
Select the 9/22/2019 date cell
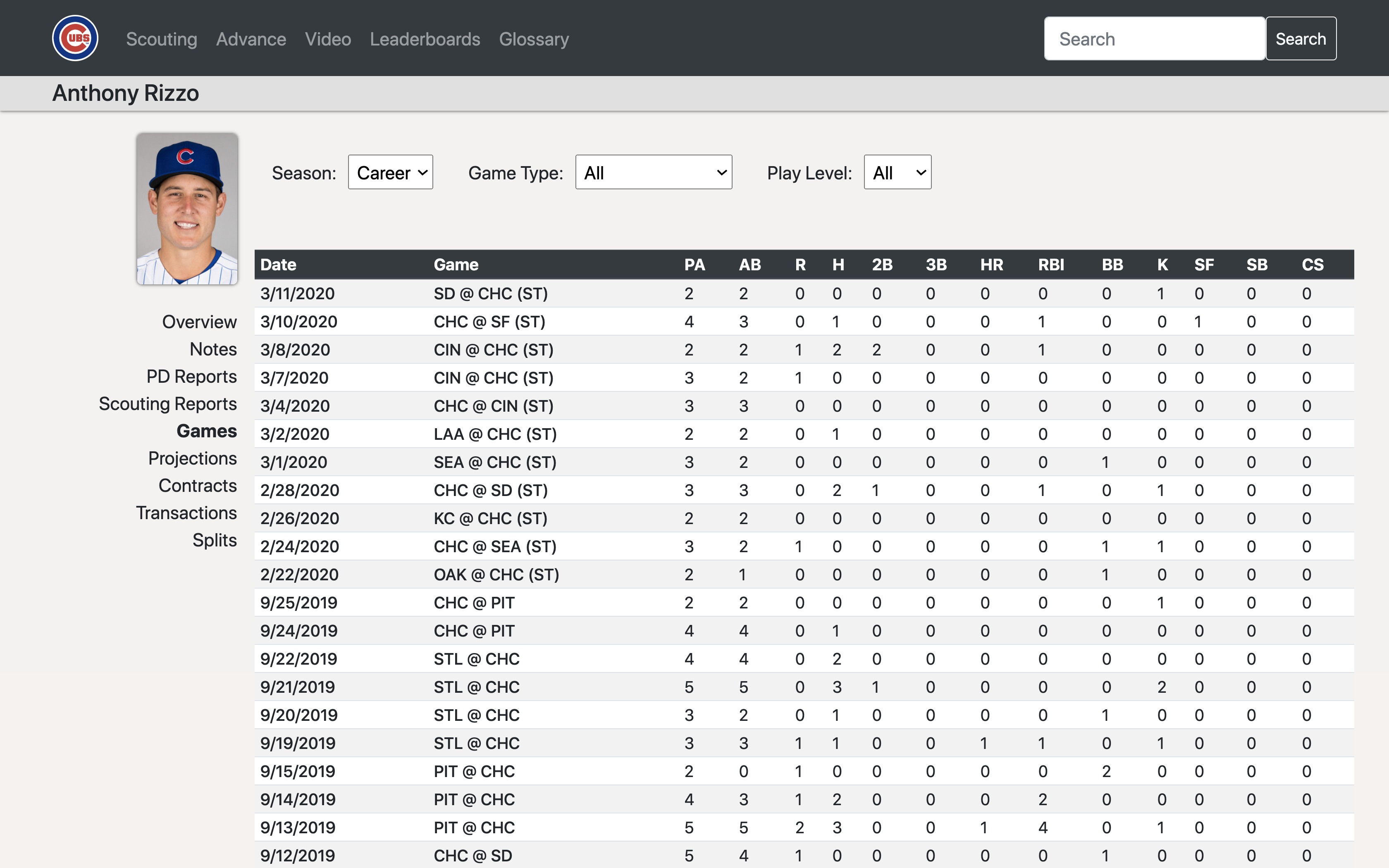[298, 659]
